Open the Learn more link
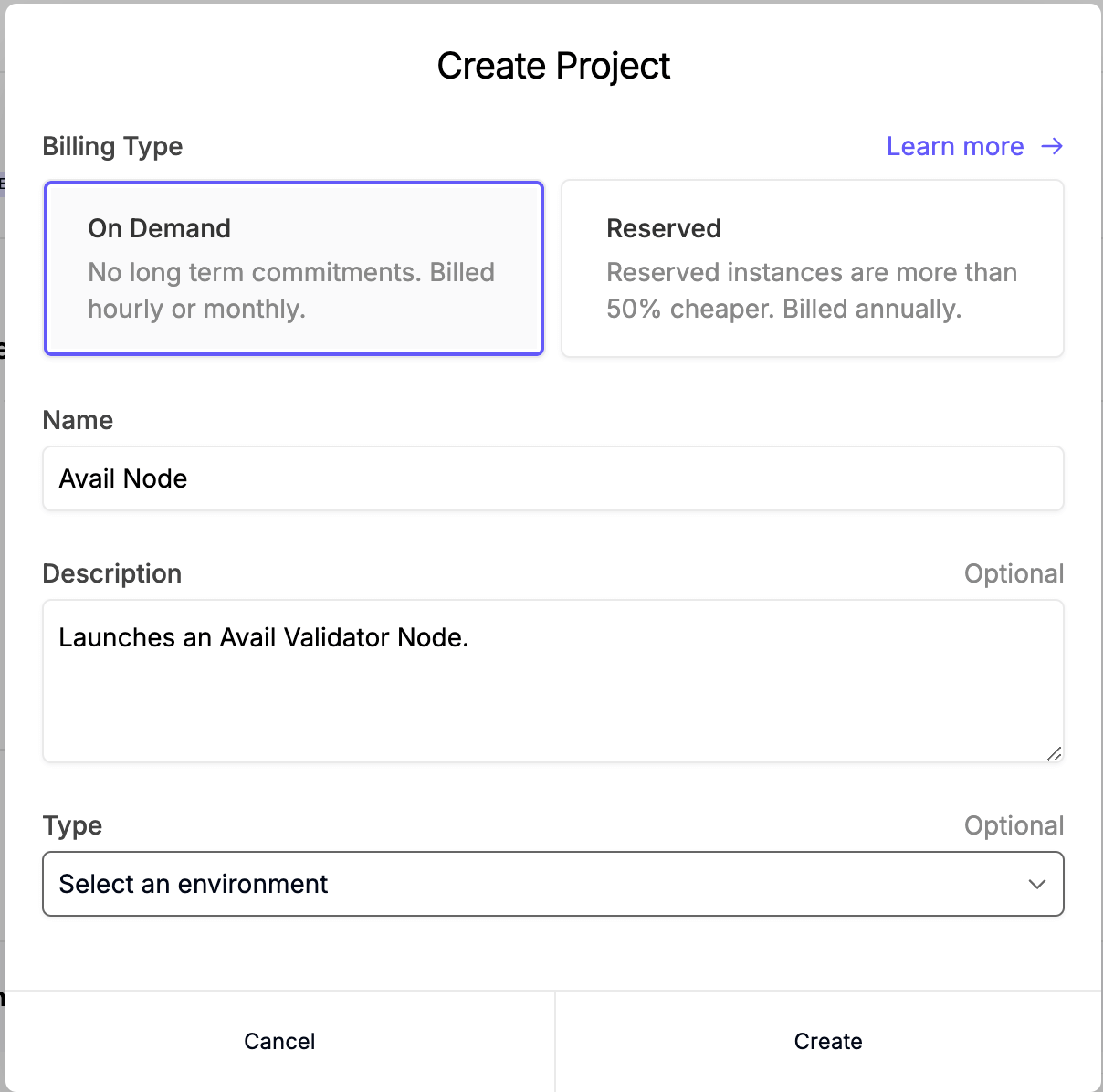Viewport: 1103px width, 1092px height. coord(955,146)
